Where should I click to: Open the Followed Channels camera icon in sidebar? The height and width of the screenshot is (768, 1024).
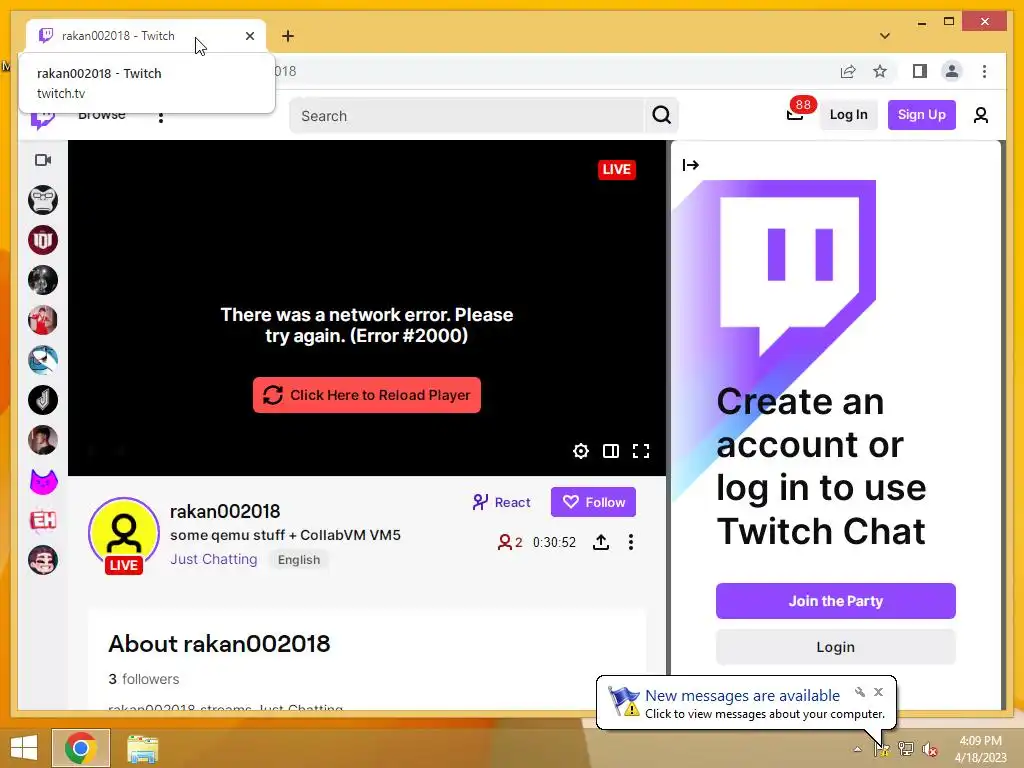pos(43,160)
